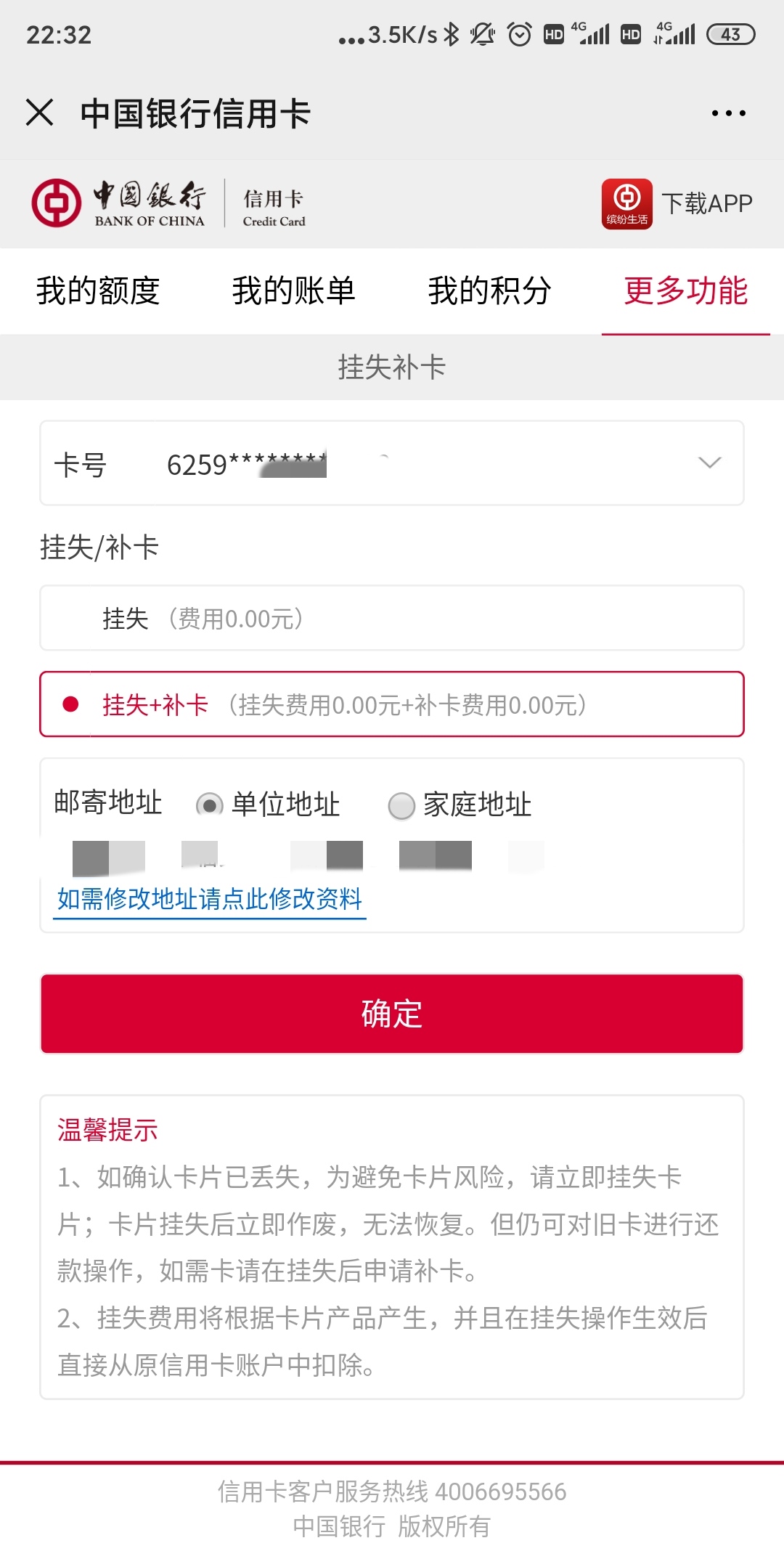Open the 我的积分 tab
This screenshot has height=1567, width=784.
[490, 290]
